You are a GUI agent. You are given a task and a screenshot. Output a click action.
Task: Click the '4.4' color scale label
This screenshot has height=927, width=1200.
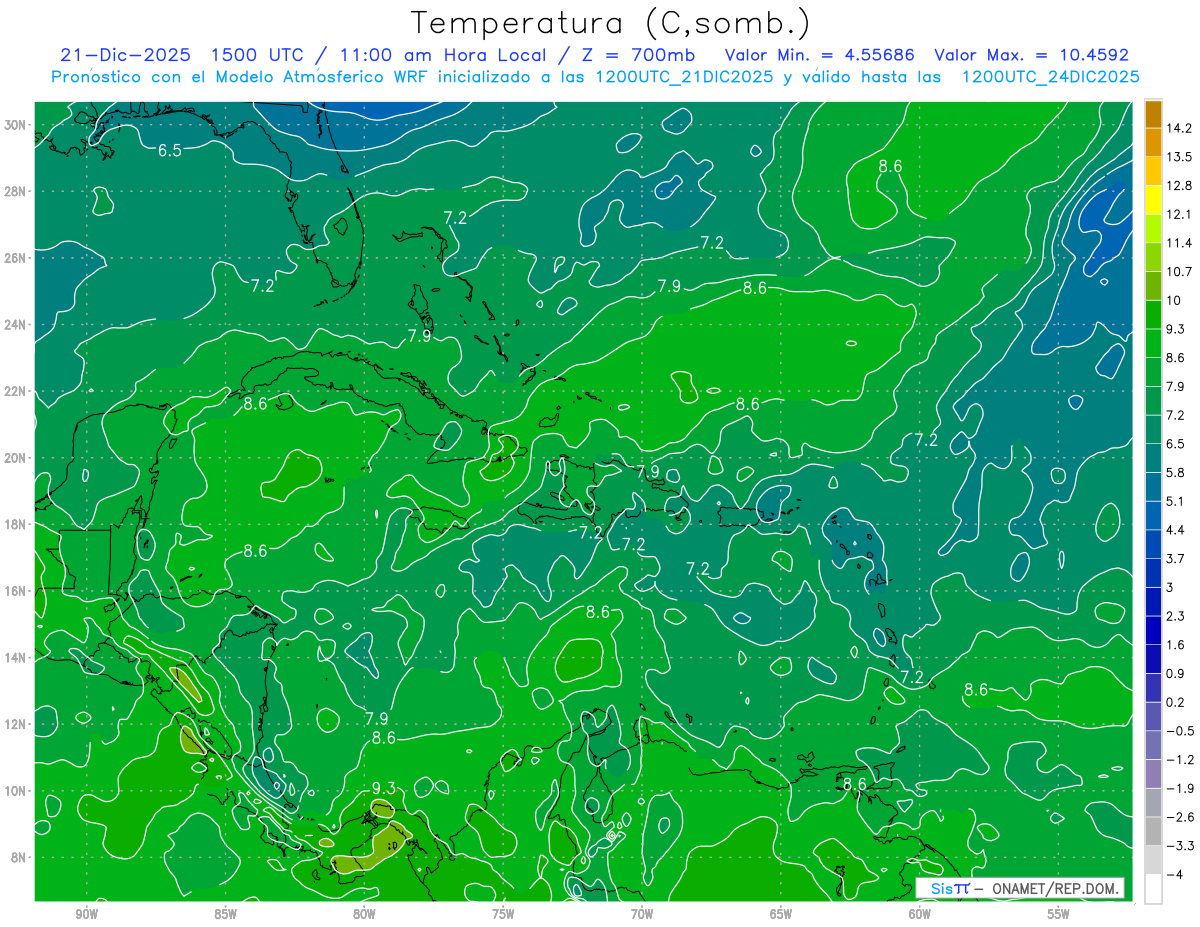pos(1175,530)
